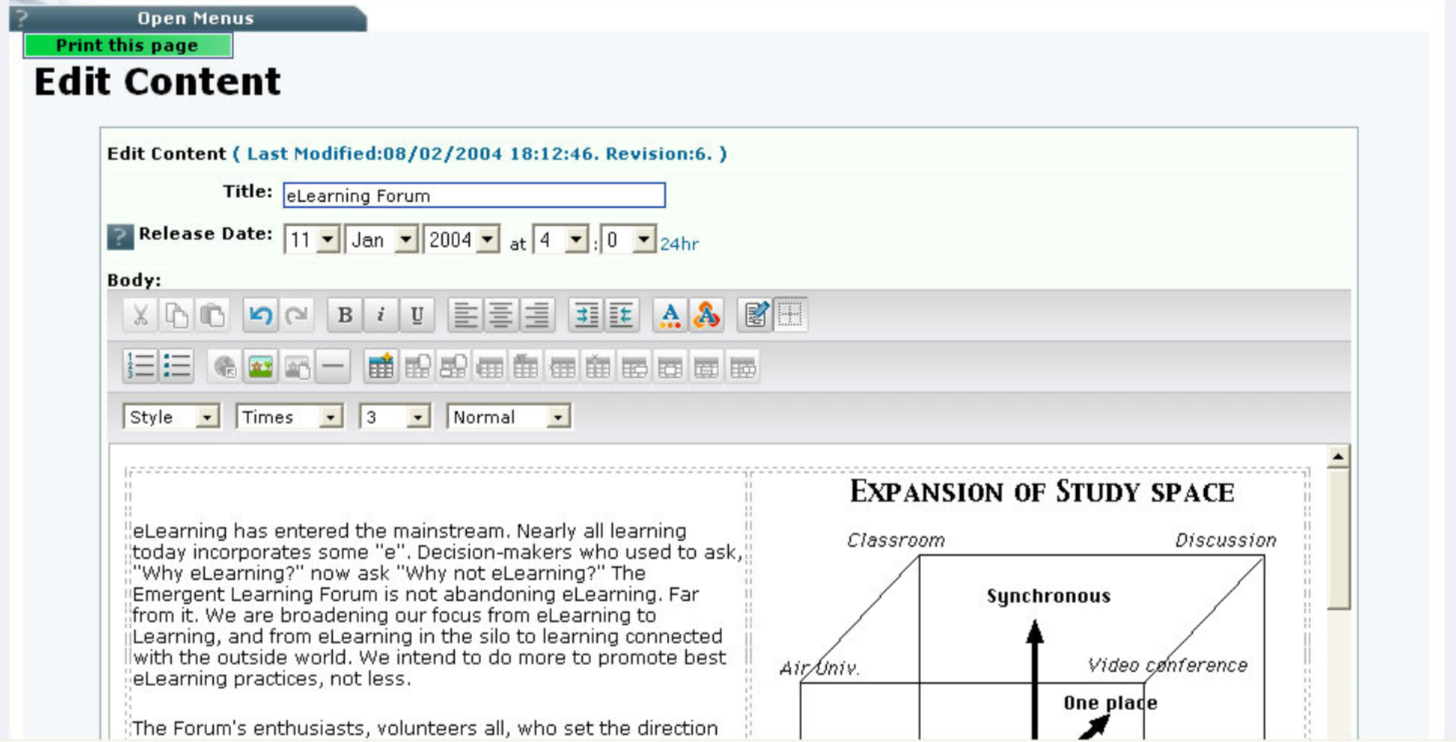Insert a numbered list
Image resolution: width=1456 pixels, height=742 pixels.
point(141,366)
